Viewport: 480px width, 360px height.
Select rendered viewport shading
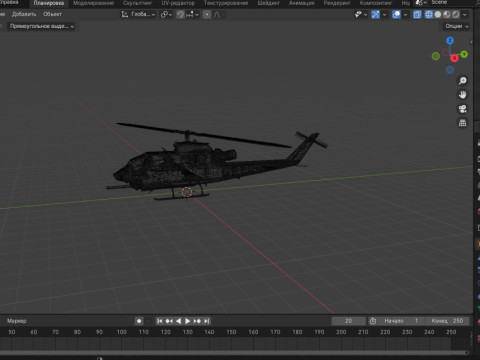click(x=456, y=14)
